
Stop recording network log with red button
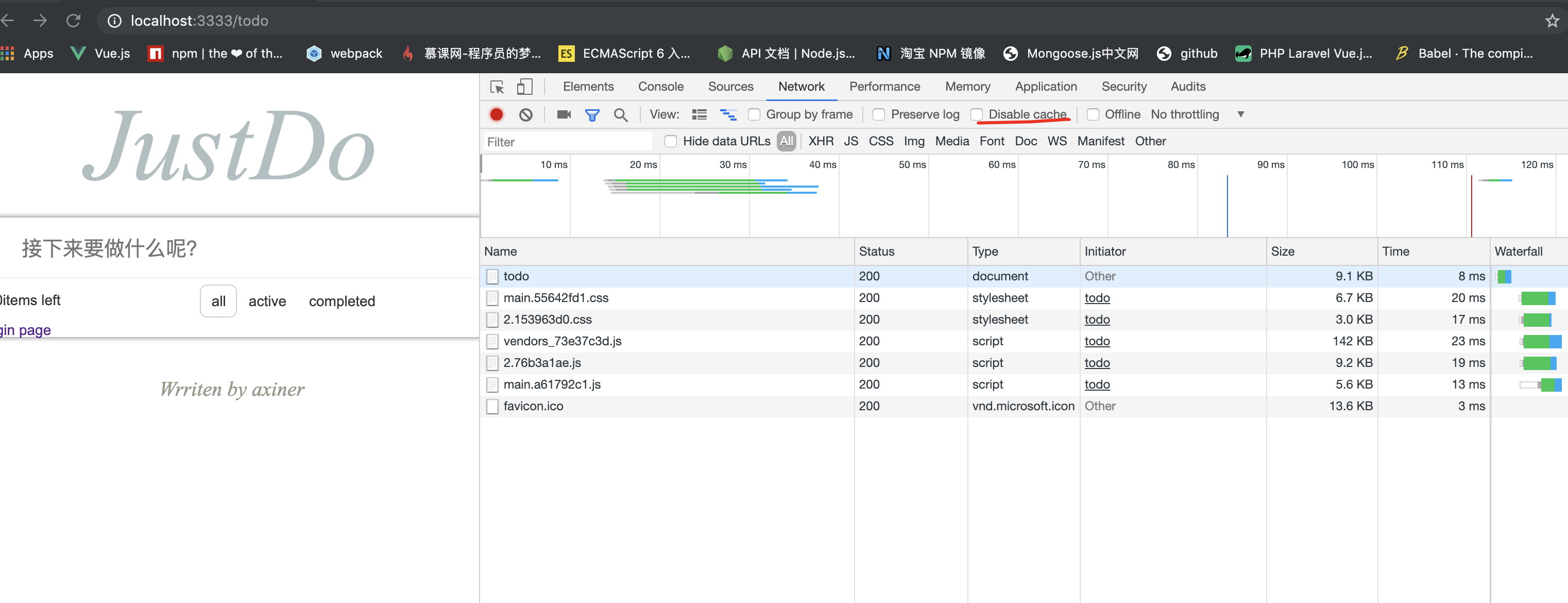[x=496, y=114]
